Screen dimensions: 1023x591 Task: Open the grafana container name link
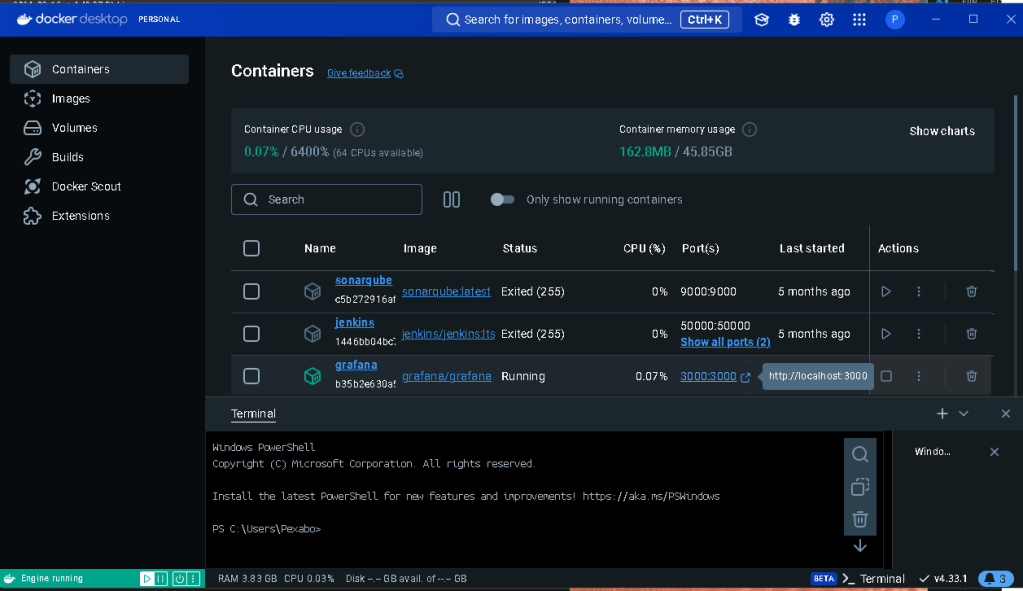[356, 365]
